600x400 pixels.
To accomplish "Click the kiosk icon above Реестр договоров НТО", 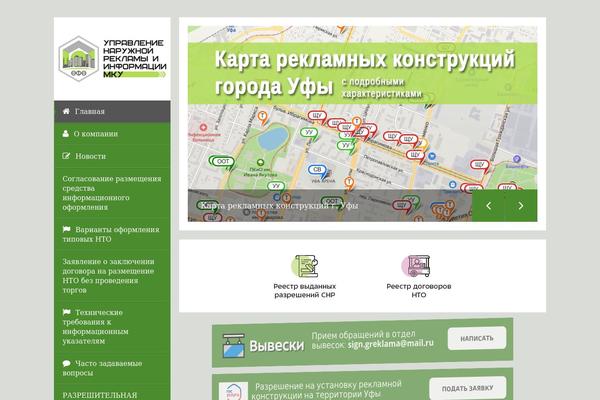I will point(417,266).
